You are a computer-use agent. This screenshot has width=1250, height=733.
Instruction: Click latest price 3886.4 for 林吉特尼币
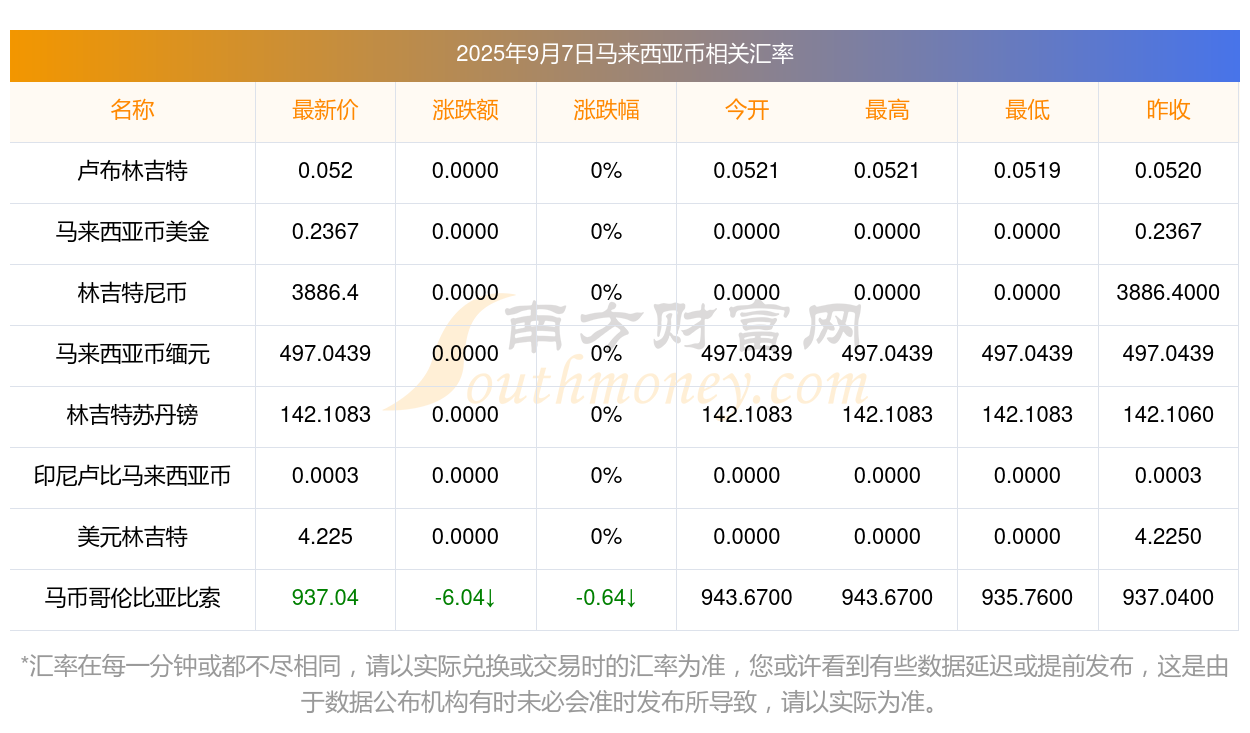click(325, 293)
